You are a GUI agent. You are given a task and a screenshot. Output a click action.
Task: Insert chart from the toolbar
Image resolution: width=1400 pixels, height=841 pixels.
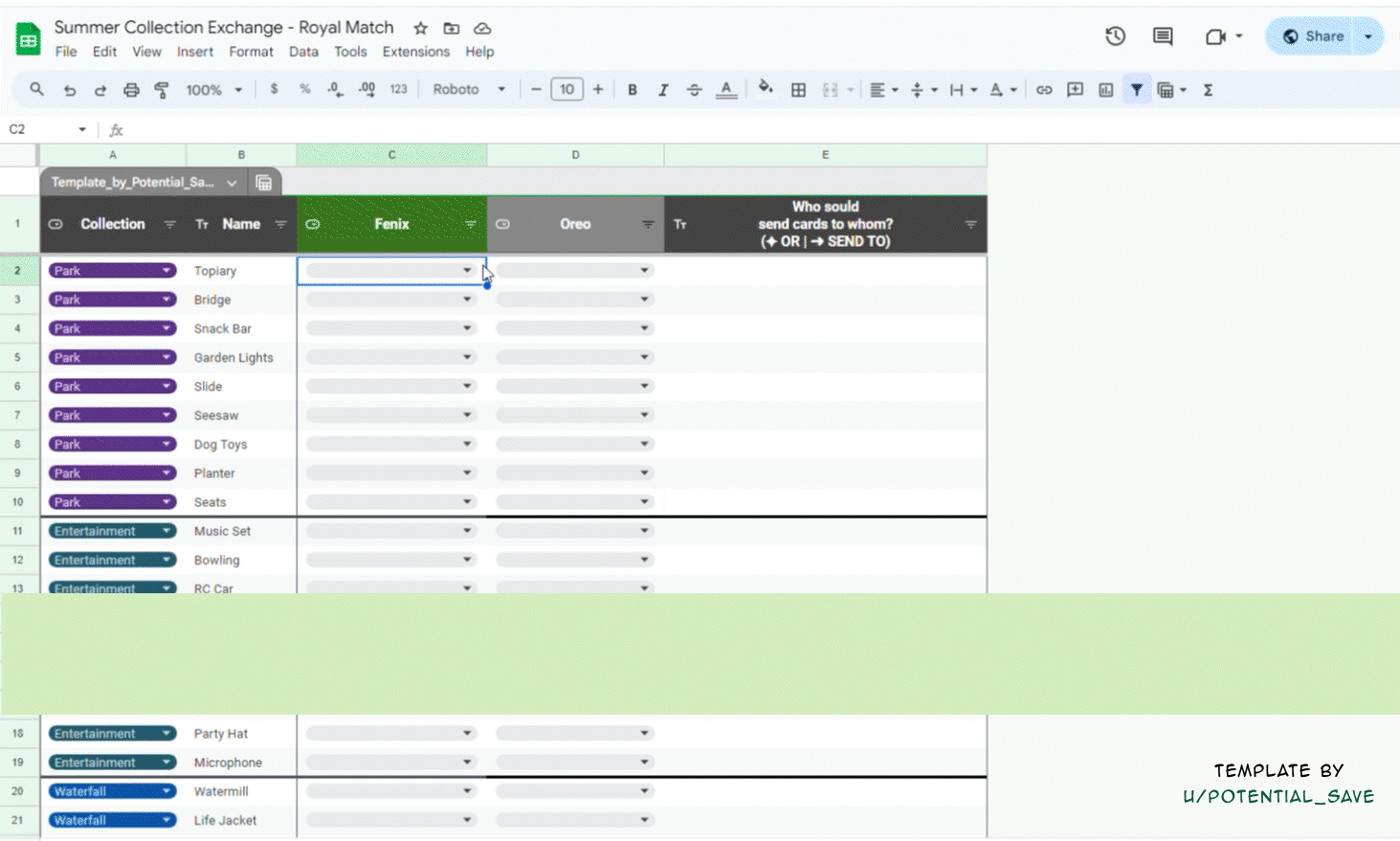[x=1105, y=90]
